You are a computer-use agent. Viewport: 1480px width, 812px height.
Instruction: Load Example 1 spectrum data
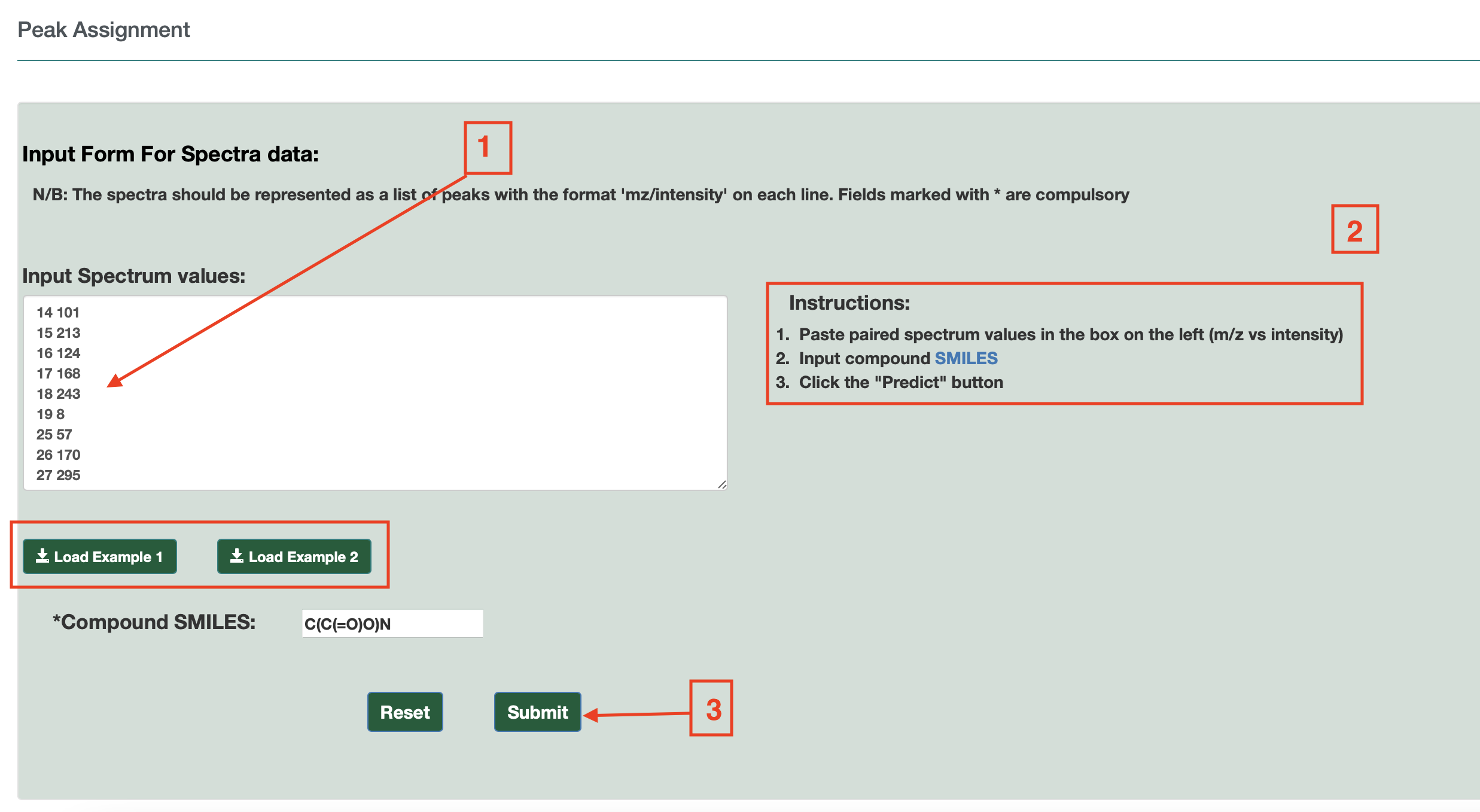[x=99, y=556]
